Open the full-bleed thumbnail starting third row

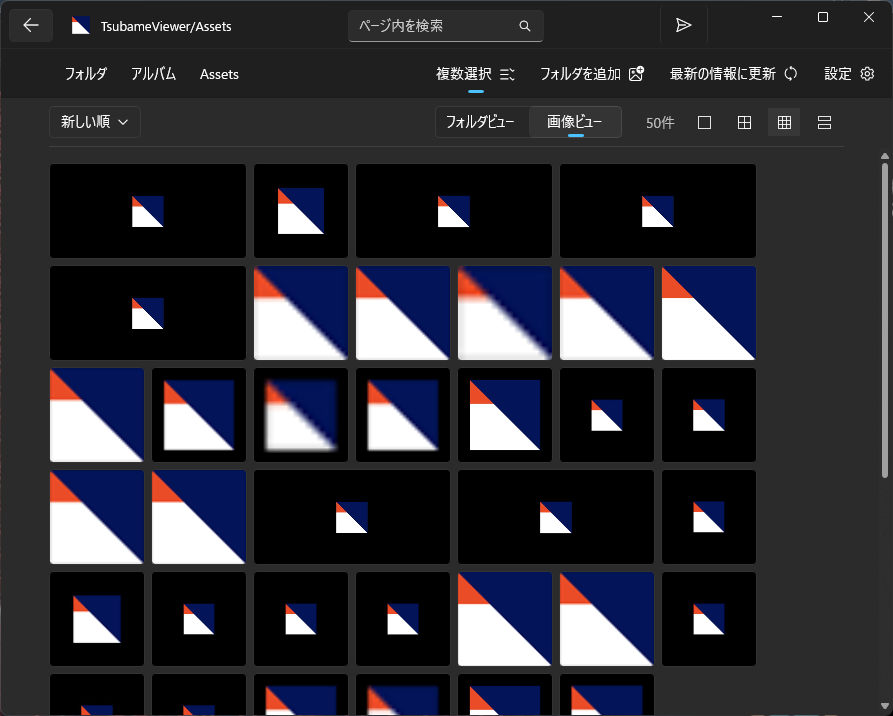click(x=97, y=415)
